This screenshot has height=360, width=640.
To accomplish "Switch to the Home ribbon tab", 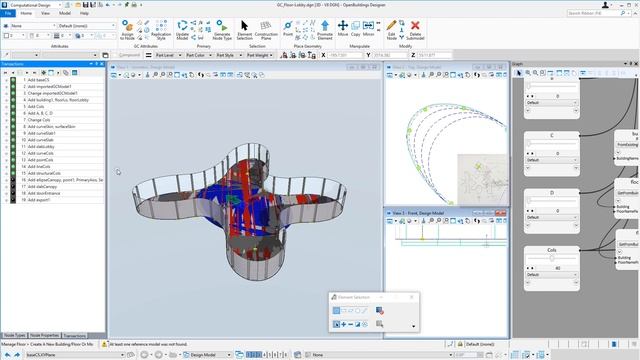I will point(26,13).
